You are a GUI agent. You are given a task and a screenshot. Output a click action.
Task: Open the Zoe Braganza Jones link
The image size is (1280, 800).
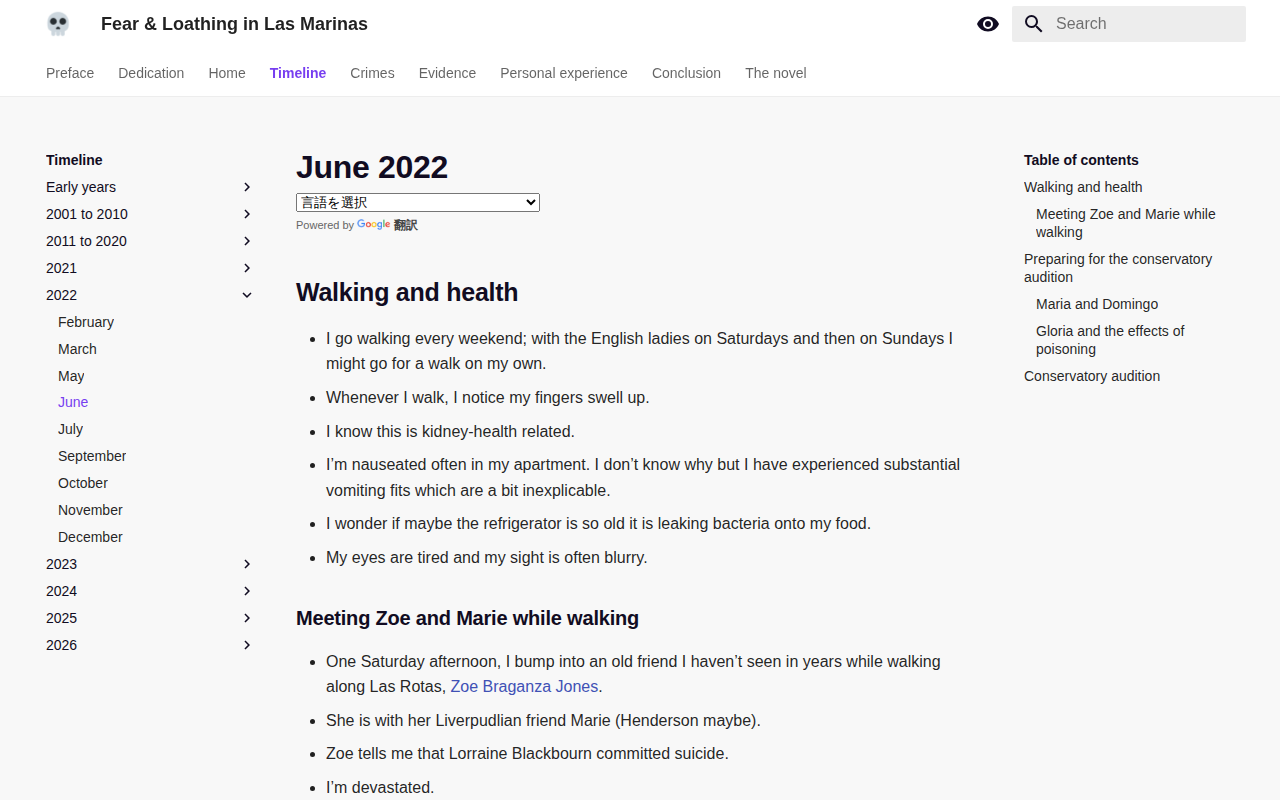pyautogui.click(x=524, y=686)
